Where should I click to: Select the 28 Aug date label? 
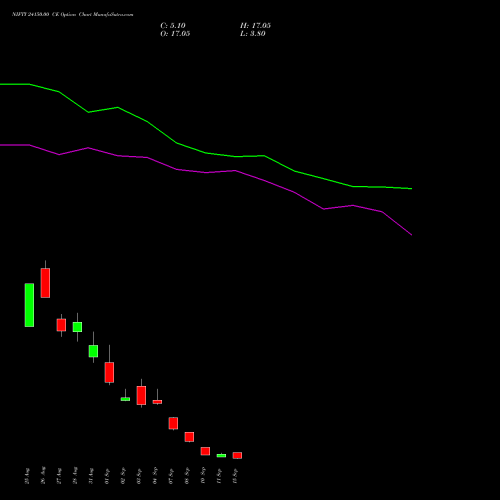pos(75,476)
